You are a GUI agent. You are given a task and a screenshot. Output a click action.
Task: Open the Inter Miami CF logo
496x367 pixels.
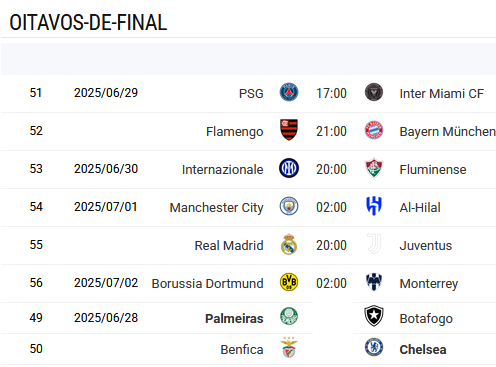374,92
